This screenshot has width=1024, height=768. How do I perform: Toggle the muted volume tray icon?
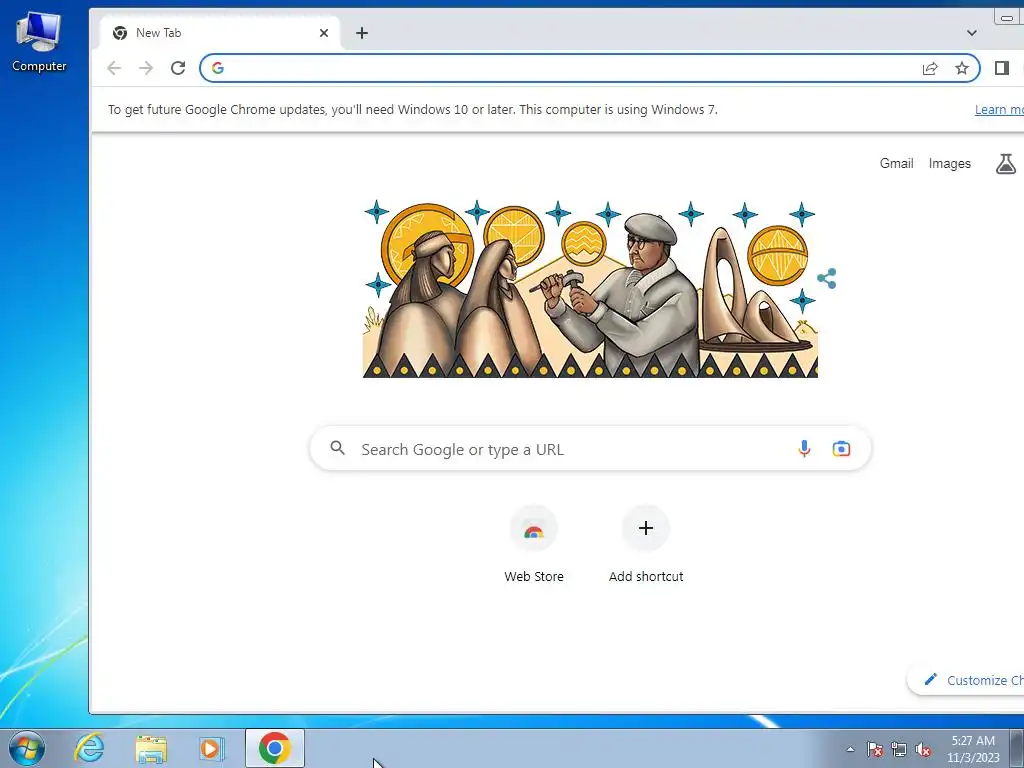click(x=923, y=749)
